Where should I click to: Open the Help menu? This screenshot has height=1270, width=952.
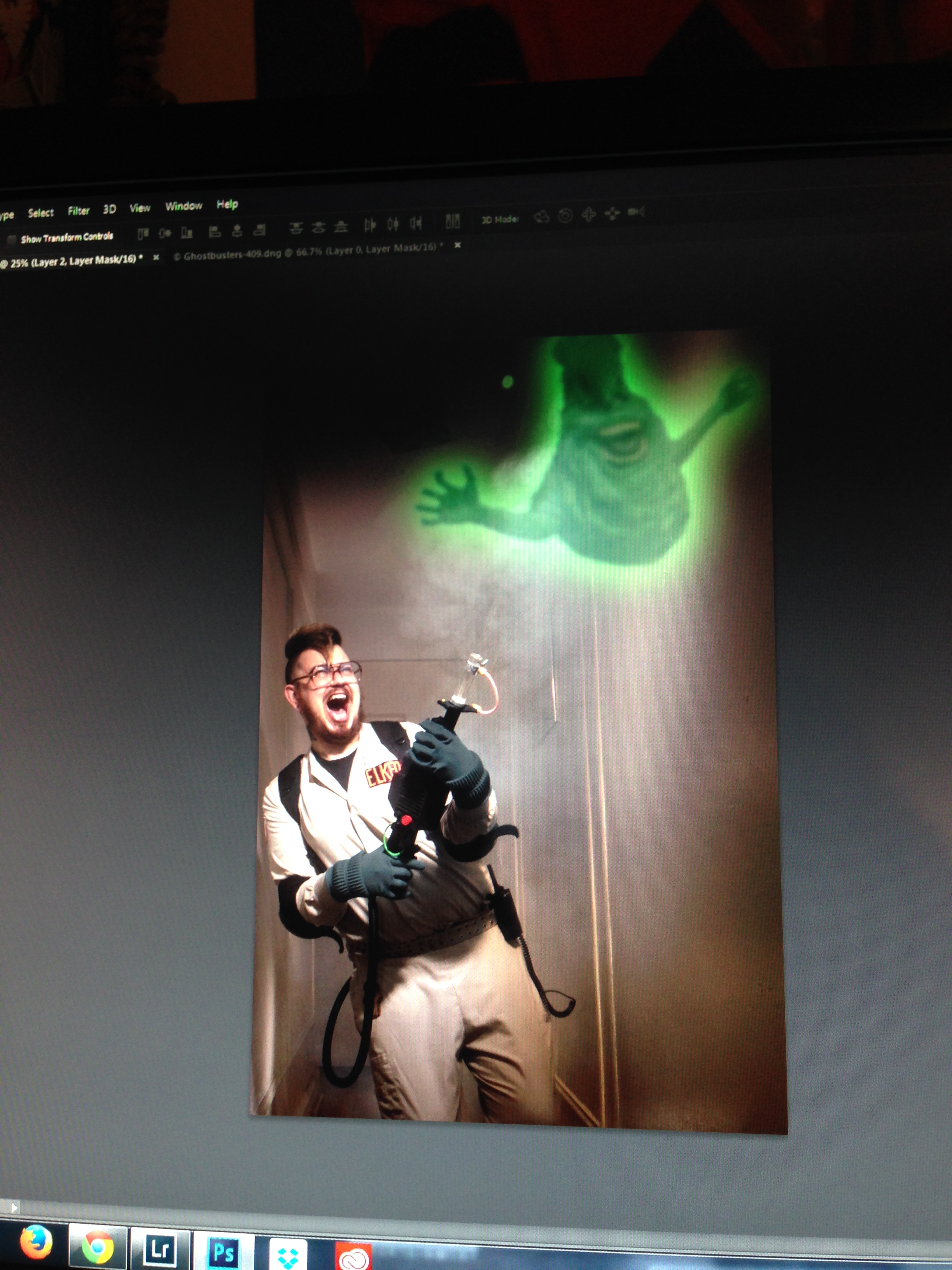click(x=227, y=204)
